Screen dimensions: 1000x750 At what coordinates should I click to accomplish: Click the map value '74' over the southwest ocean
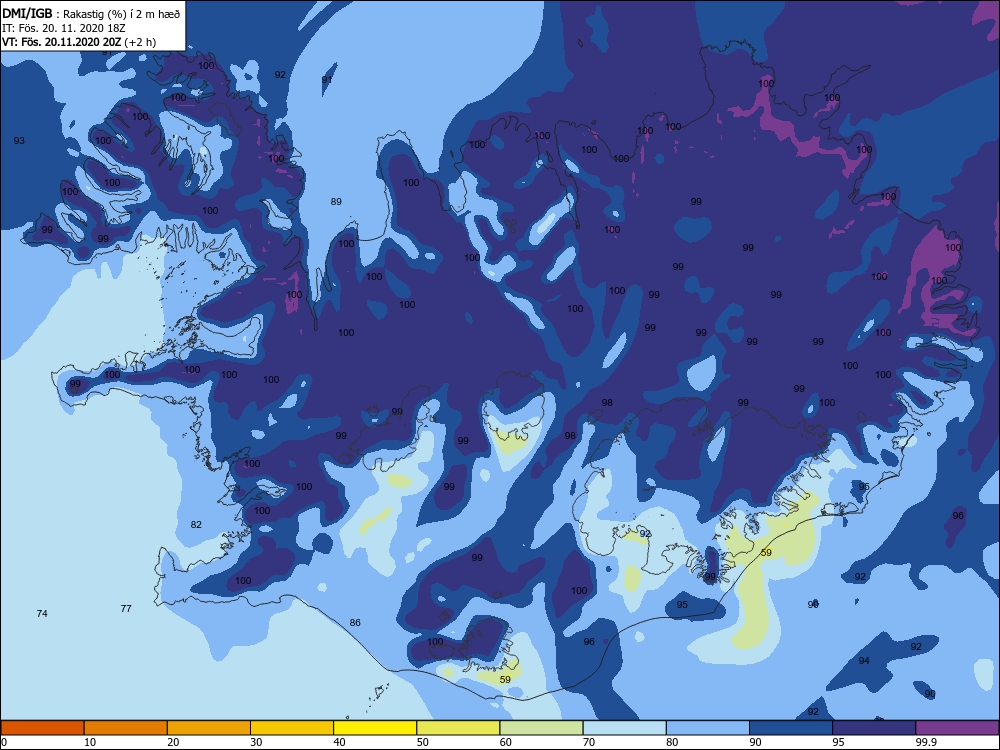point(42,614)
